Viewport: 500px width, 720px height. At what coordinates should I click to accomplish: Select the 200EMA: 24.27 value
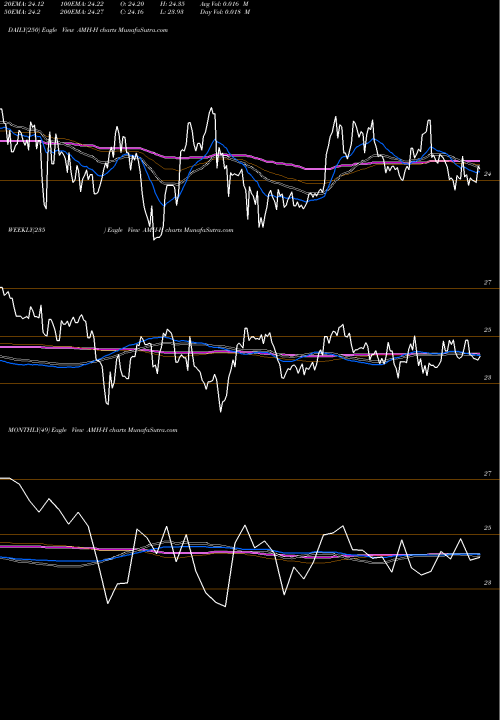[84, 11]
